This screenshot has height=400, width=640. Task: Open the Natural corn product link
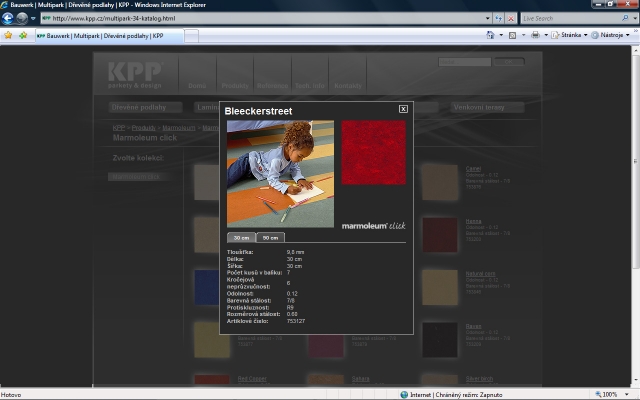coord(480,274)
